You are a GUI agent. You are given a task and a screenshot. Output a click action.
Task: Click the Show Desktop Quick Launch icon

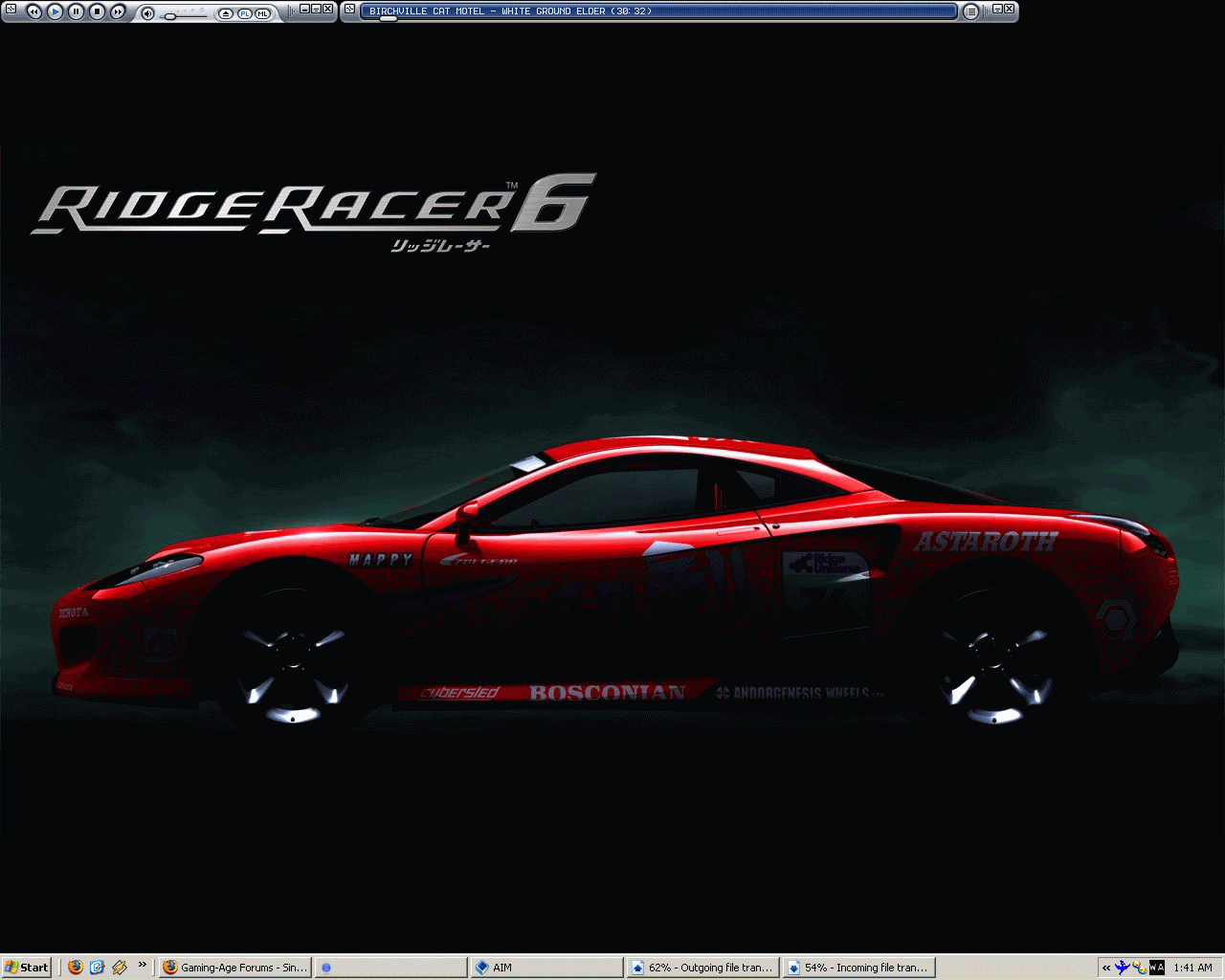(97, 968)
